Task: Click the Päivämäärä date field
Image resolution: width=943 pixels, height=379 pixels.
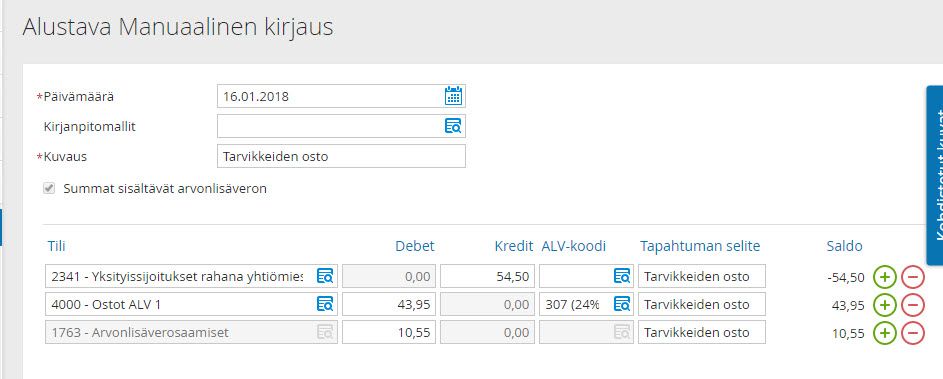Action: pos(341,96)
